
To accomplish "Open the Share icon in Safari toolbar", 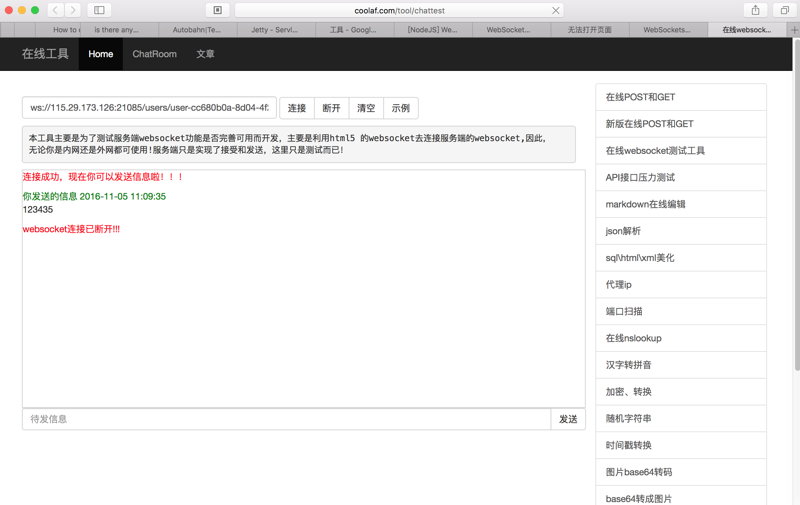I will tap(756, 10).
